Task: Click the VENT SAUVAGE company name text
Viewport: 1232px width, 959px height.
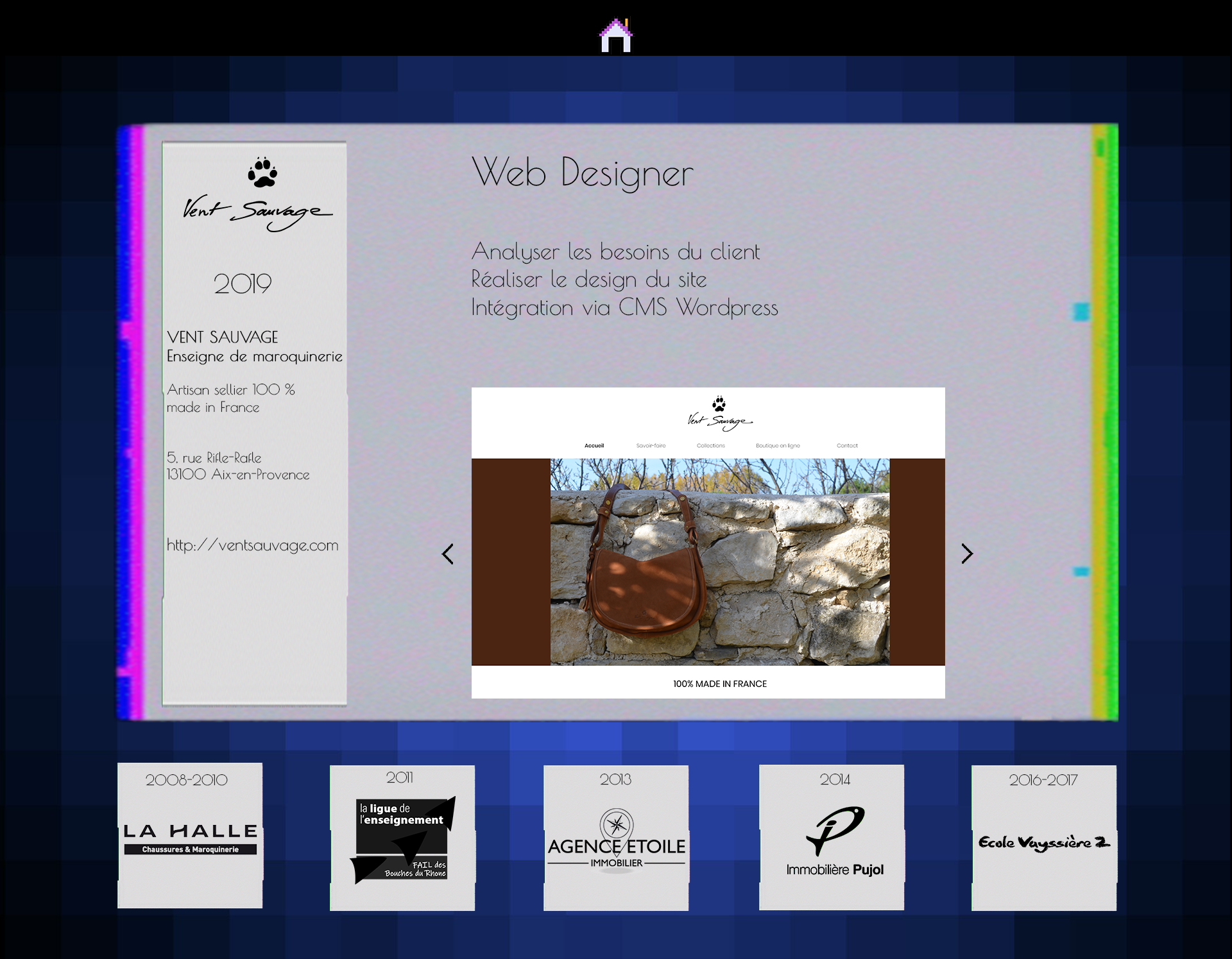Action: pos(223,337)
